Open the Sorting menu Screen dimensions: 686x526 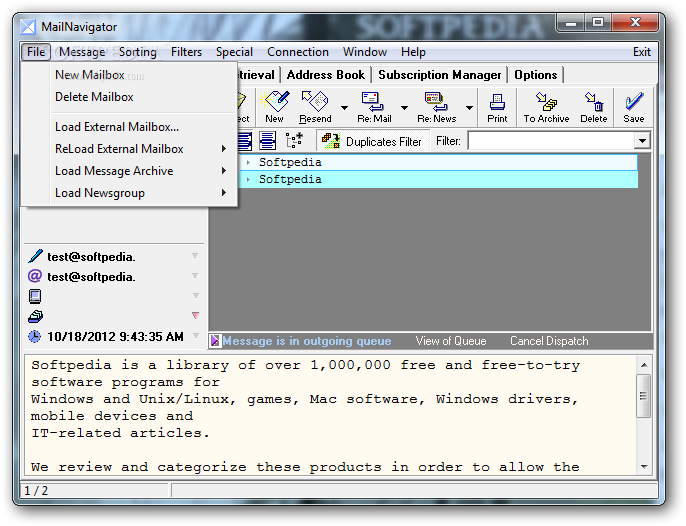tap(137, 52)
